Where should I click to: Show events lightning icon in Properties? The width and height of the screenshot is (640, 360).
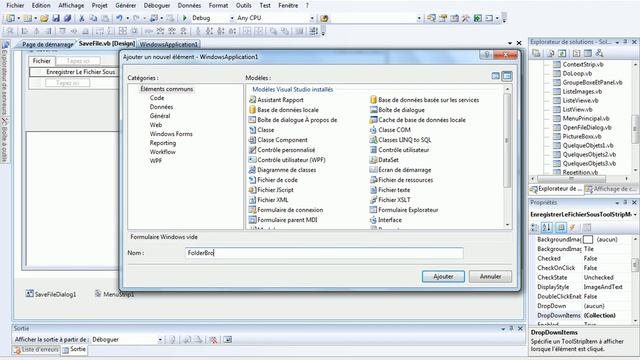point(573,228)
